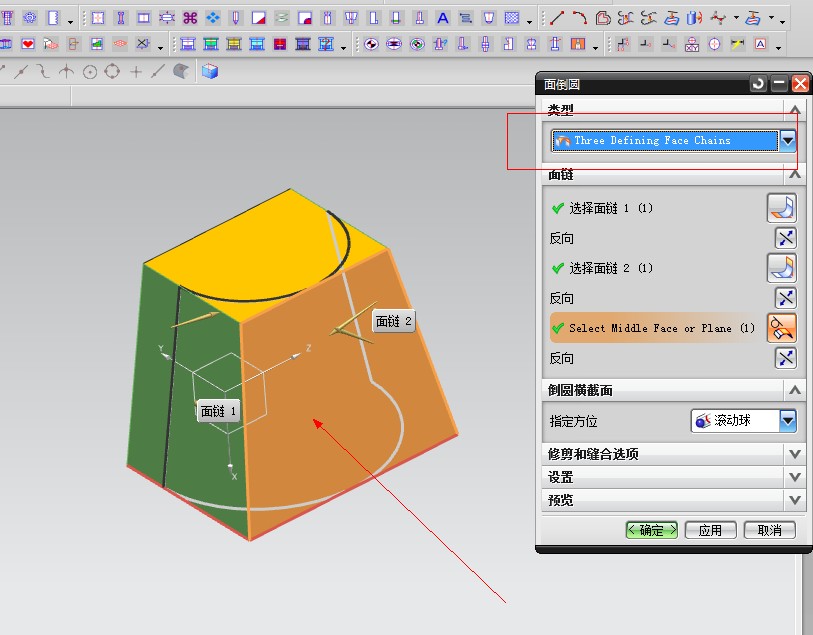
Task: Expand the 设置 section
Action: tap(794, 477)
